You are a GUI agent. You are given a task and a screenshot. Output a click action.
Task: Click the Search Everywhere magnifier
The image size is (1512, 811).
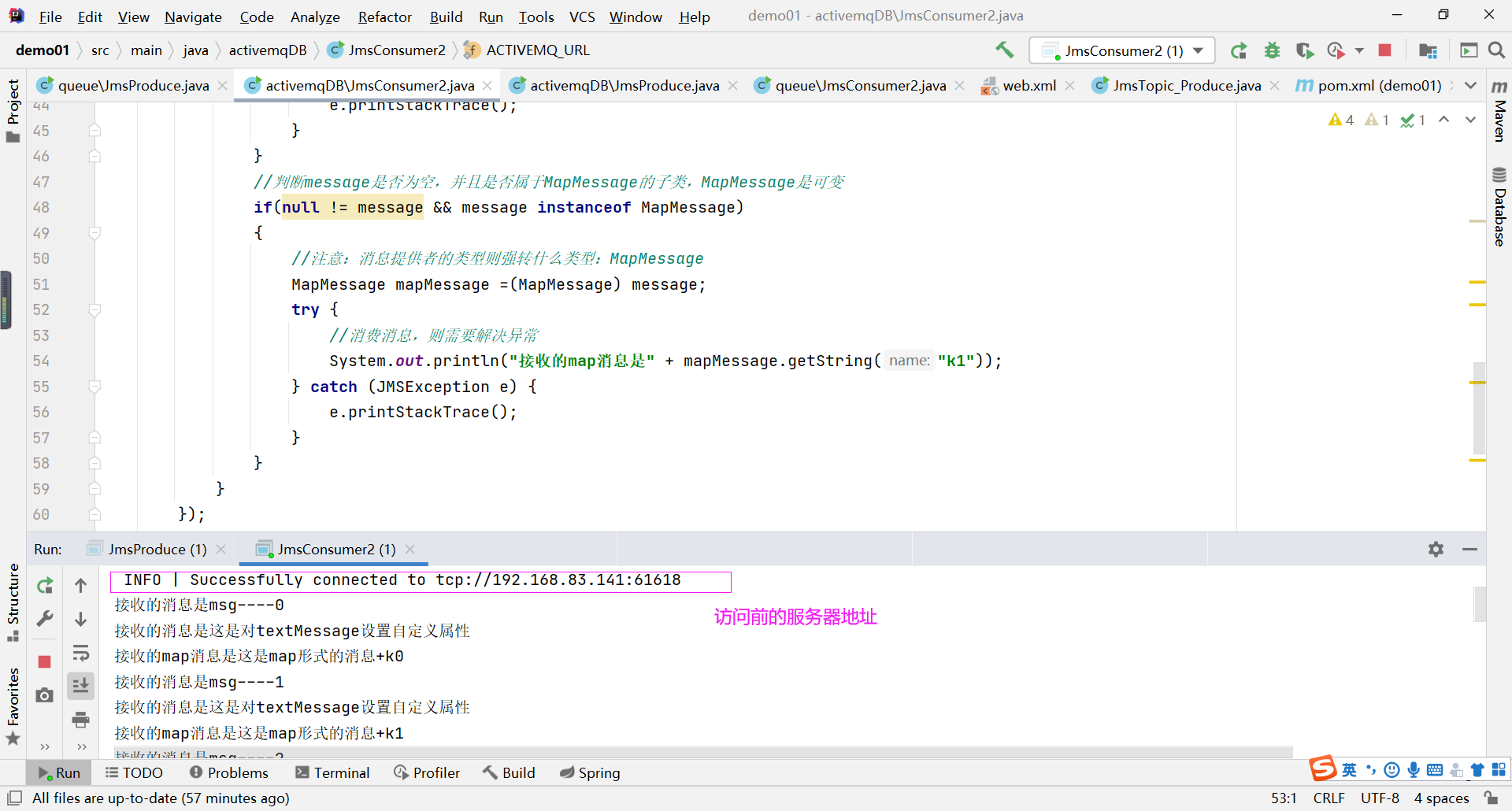(1496, 50)
